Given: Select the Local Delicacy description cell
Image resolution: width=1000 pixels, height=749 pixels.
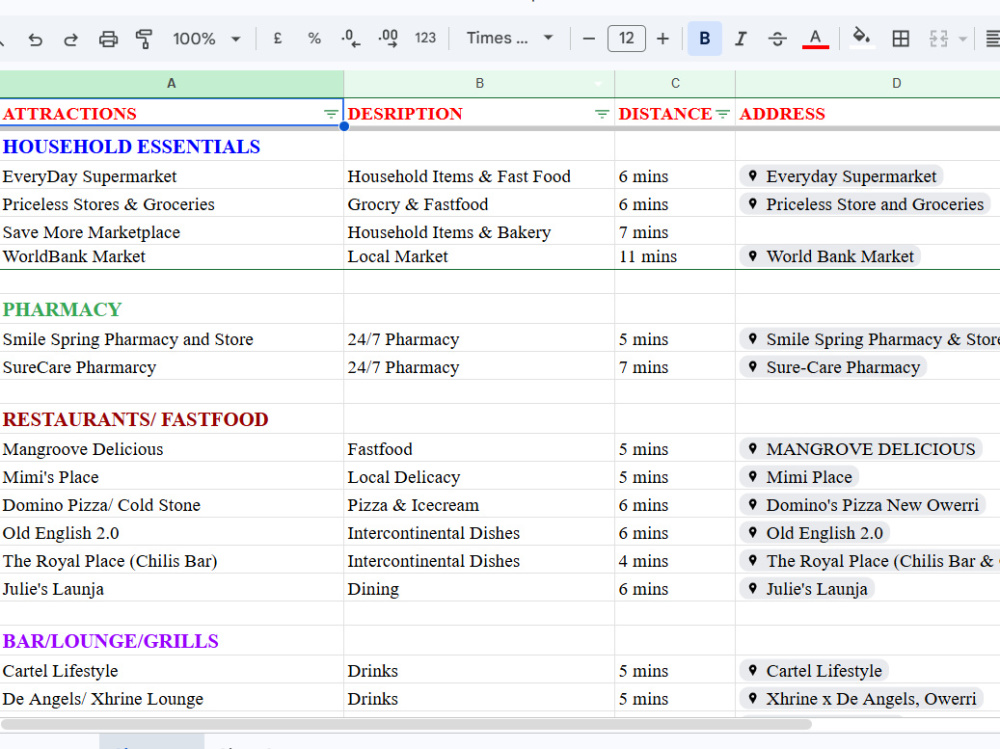Looking at the screenshot, I should point(479,477).
